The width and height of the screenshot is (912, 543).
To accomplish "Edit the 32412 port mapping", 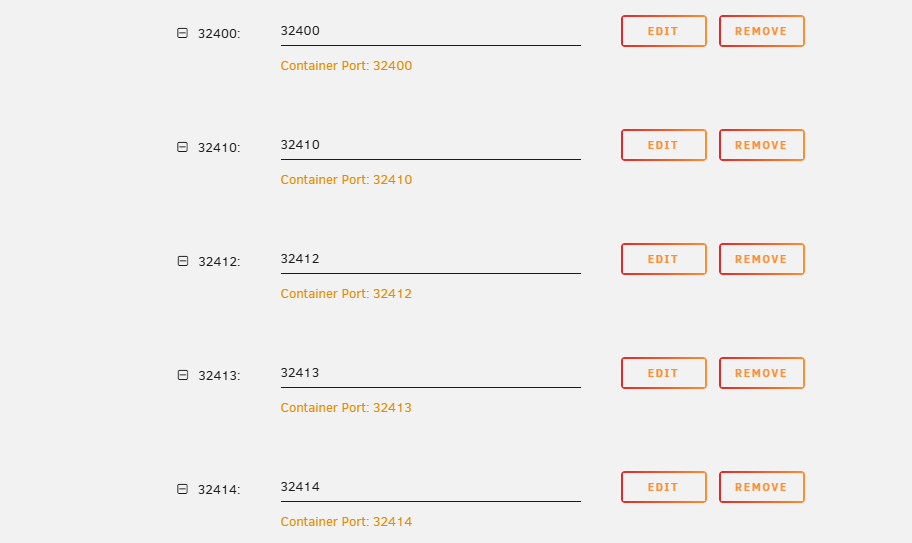I will point(664,259).
